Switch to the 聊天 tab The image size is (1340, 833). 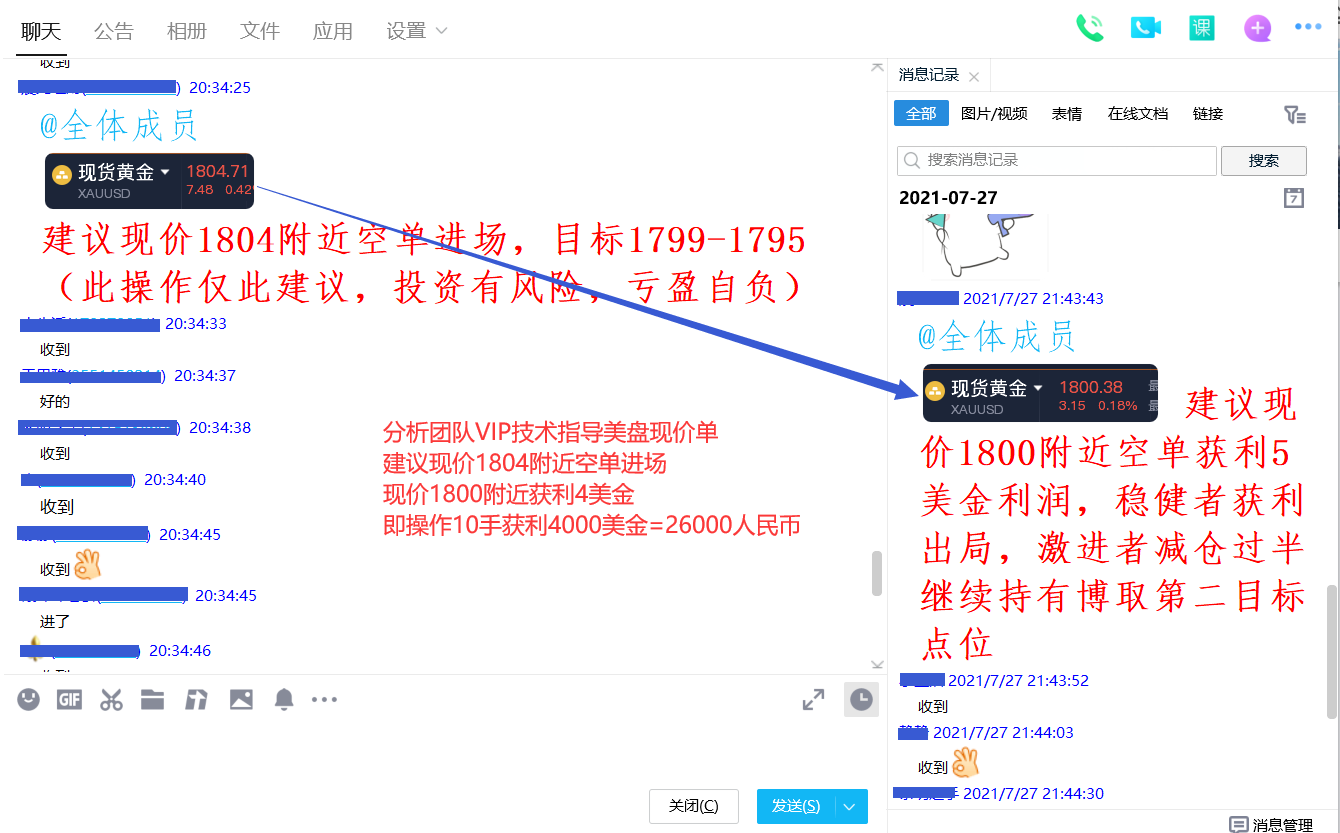pyautogui.click(x=41, y=31)
